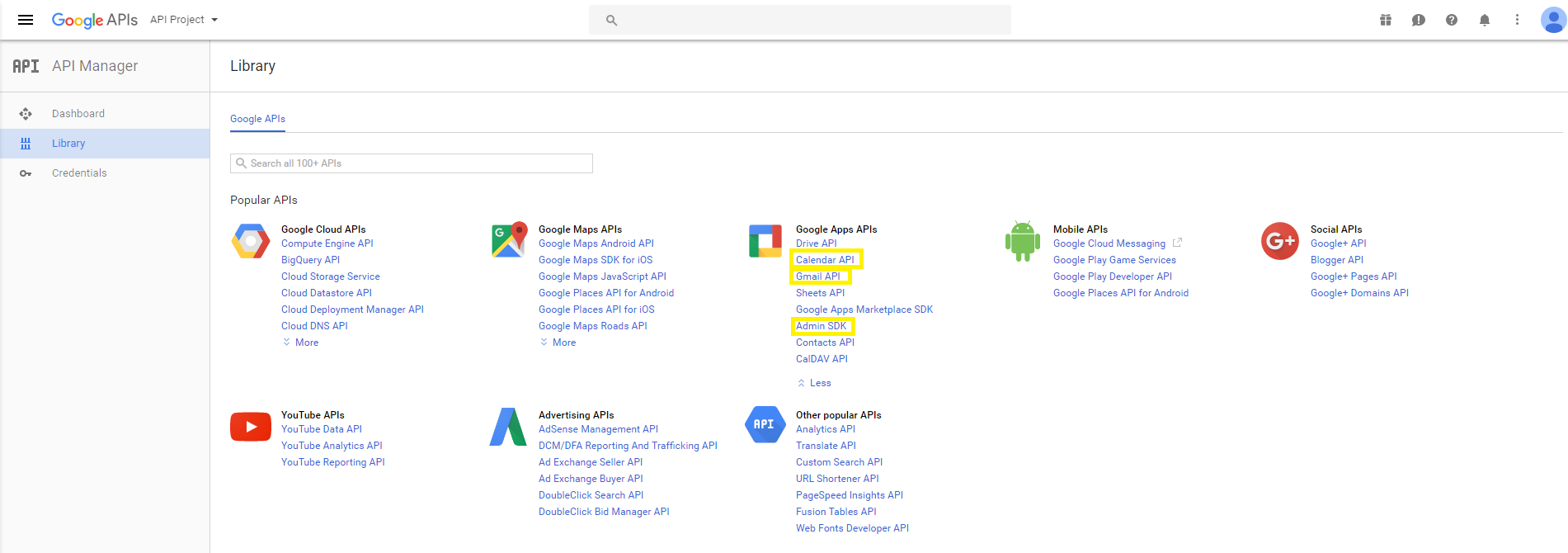Open the vertical three-dot options menu
Image resolution: width=1568 pixels, height=553 pixels.
click(1517, 20)
